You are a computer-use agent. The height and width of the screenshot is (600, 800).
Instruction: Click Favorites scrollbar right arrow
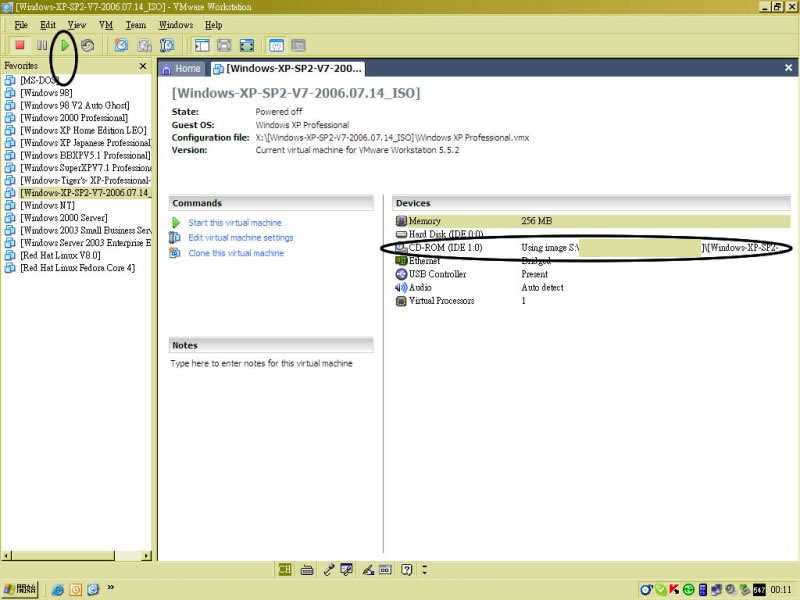click(x=147, y=556)
